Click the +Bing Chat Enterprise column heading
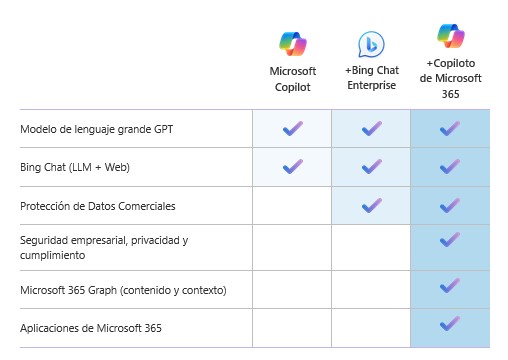 (x=372, y=77)
